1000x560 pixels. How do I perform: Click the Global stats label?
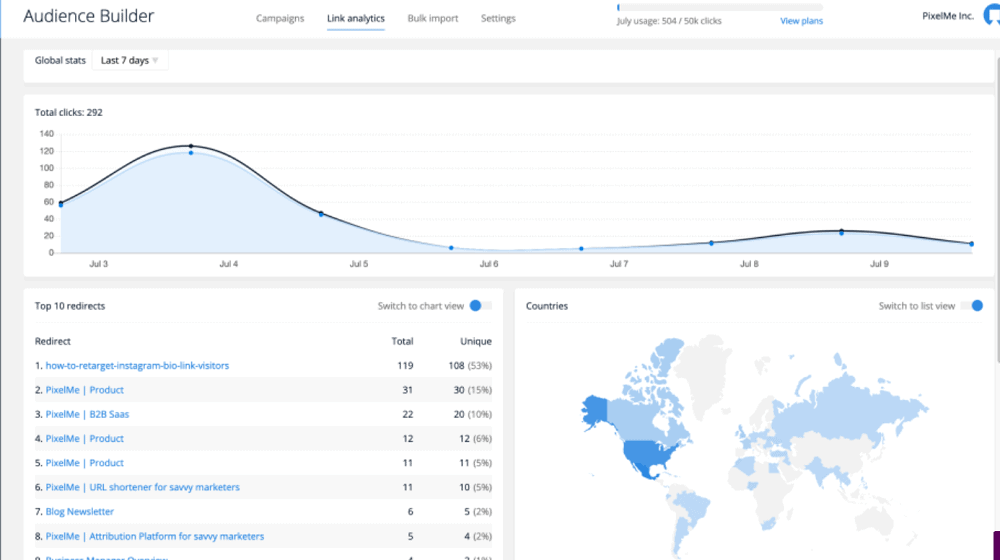tap(60, 60)
